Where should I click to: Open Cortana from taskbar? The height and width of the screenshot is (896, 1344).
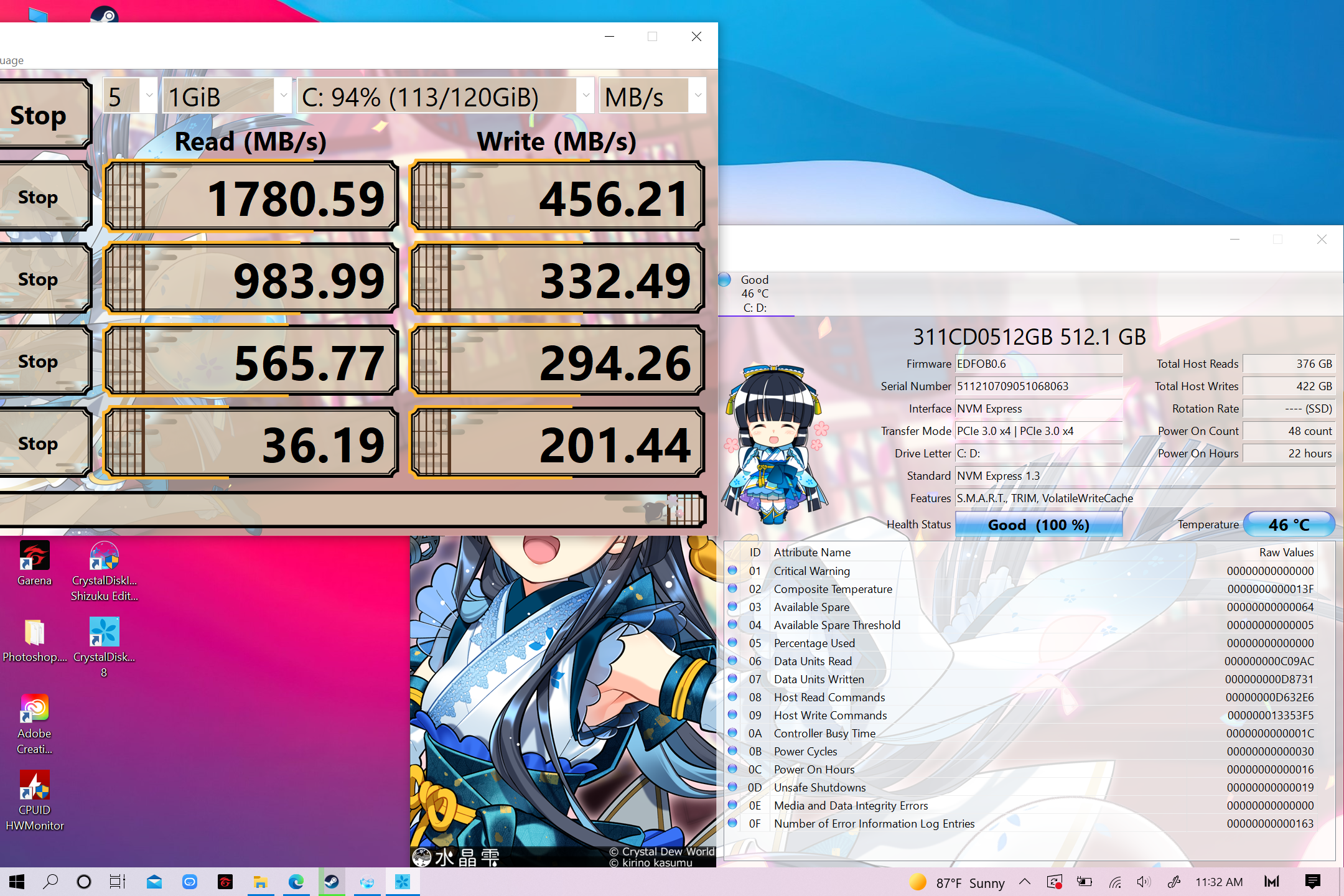pyautogui.click(x=84, y=882)
